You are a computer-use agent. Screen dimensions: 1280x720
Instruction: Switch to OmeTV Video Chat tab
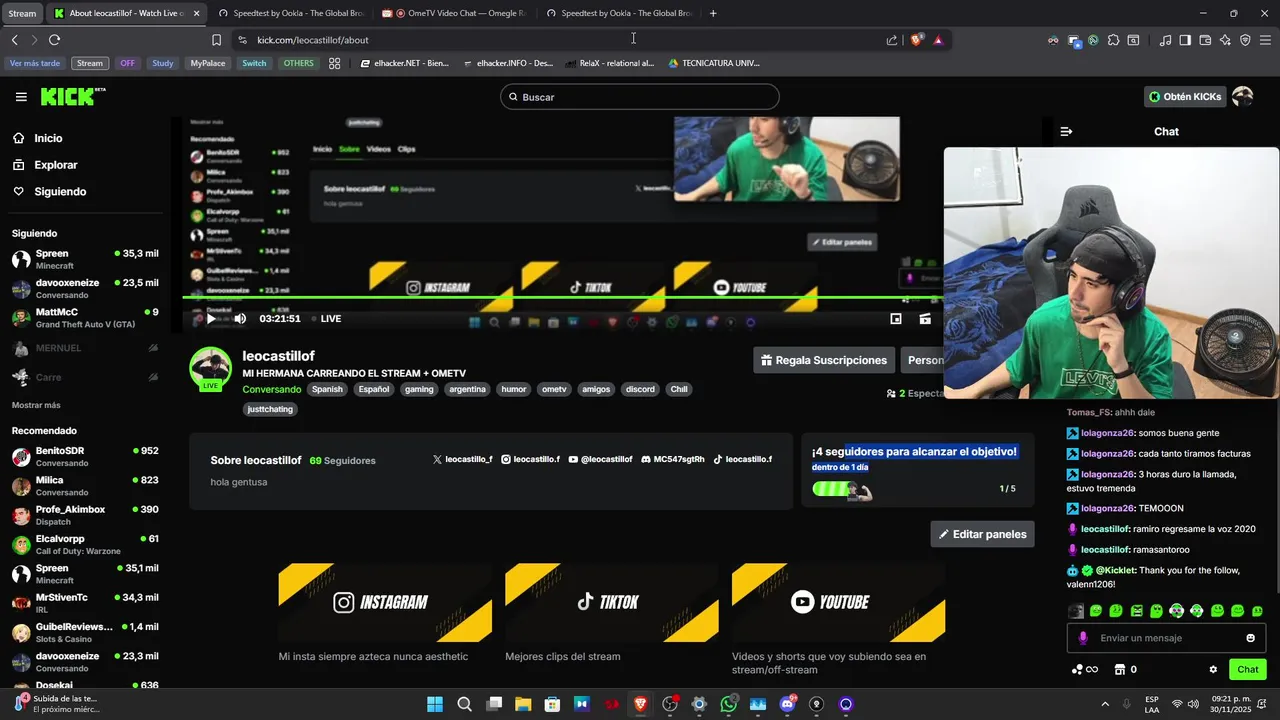coord(453,13)
